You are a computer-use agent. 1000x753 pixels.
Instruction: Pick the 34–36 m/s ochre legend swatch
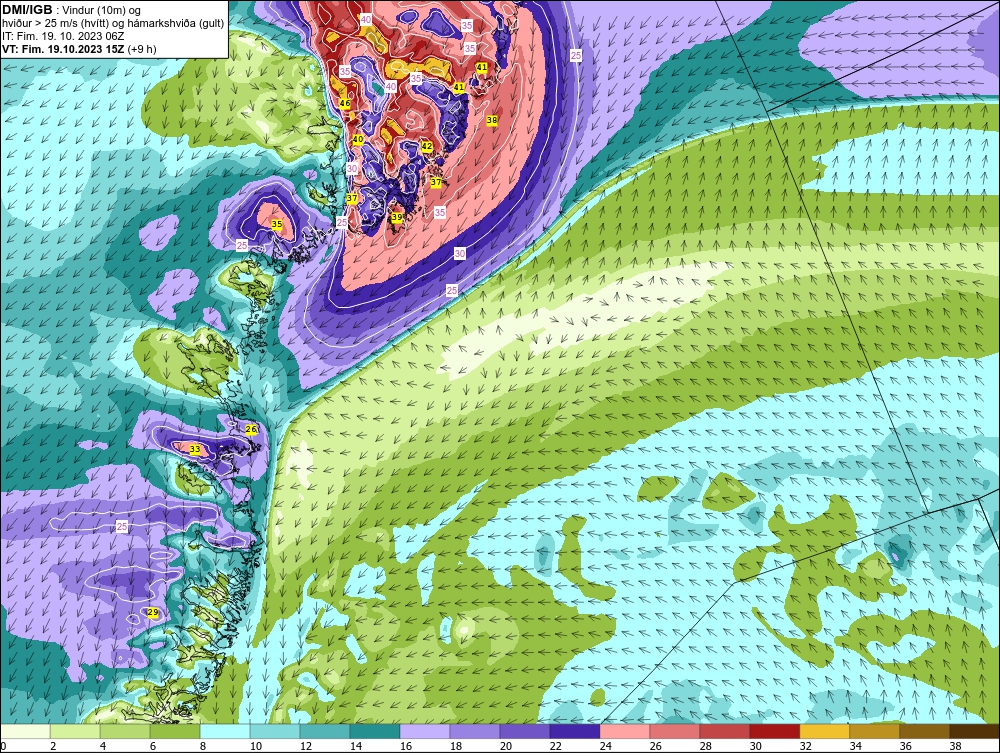click(x=874, y=731)
